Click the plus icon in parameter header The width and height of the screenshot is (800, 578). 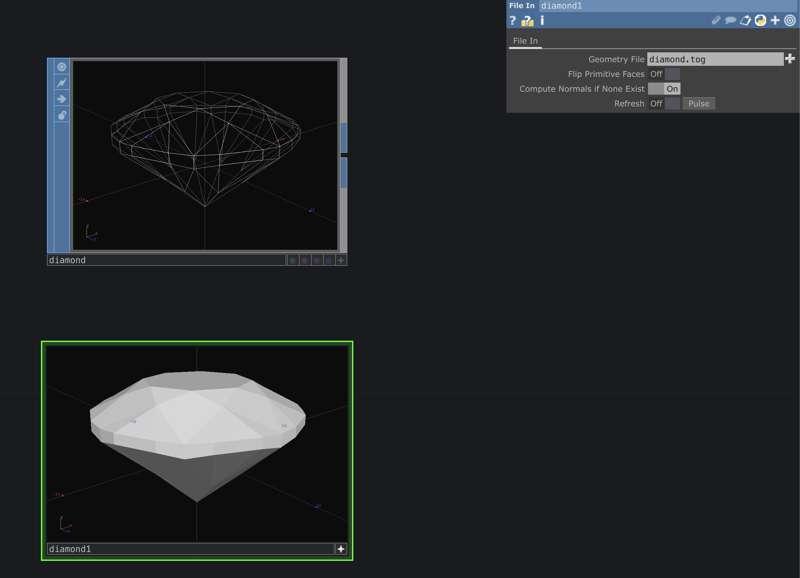click(x=775, y=20)
